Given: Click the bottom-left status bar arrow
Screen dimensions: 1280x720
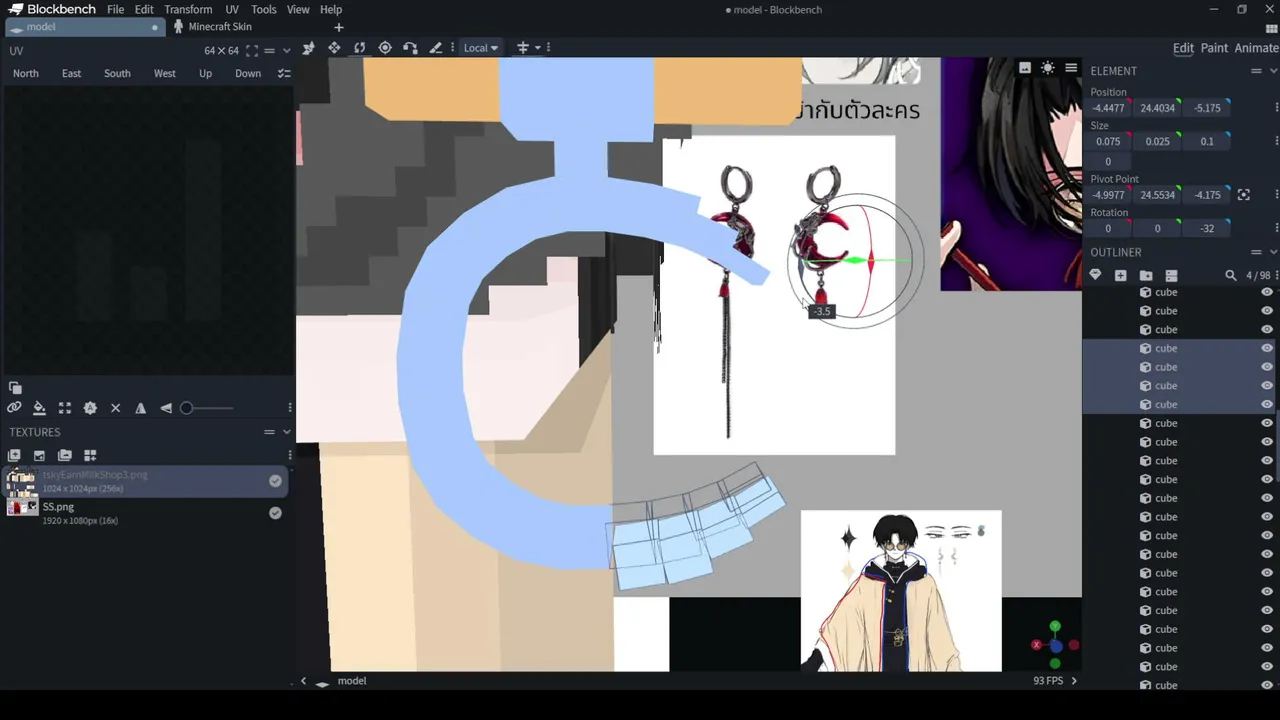Looking at the screenshot, I should pos(304,681).
